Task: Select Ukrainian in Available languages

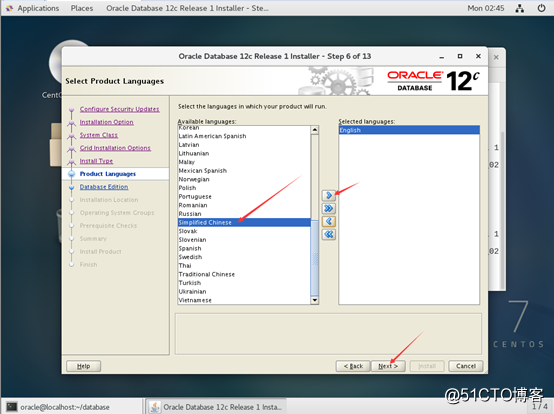Action: point(244,291)
